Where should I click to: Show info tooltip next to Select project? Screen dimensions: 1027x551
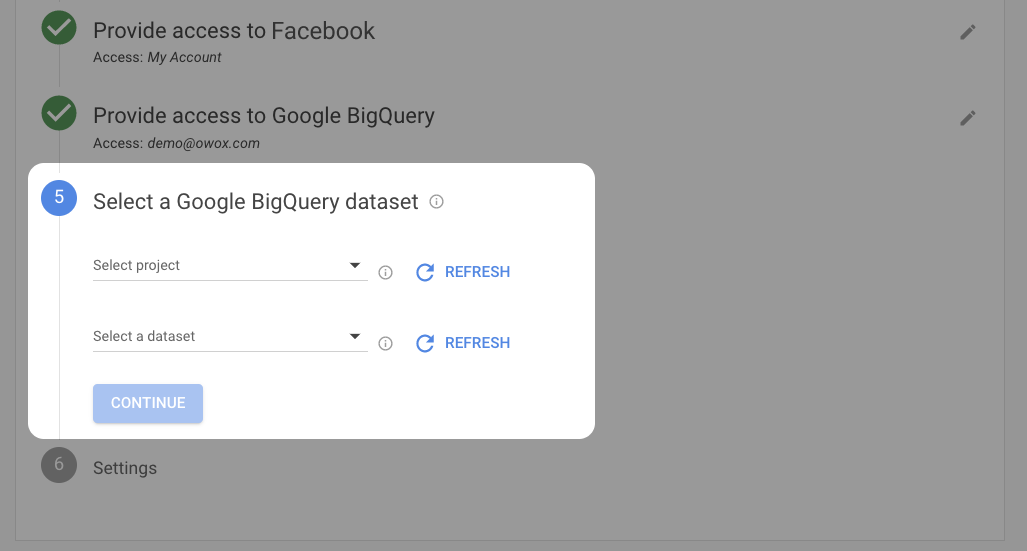pyautogui.click(x=385, y=273)
